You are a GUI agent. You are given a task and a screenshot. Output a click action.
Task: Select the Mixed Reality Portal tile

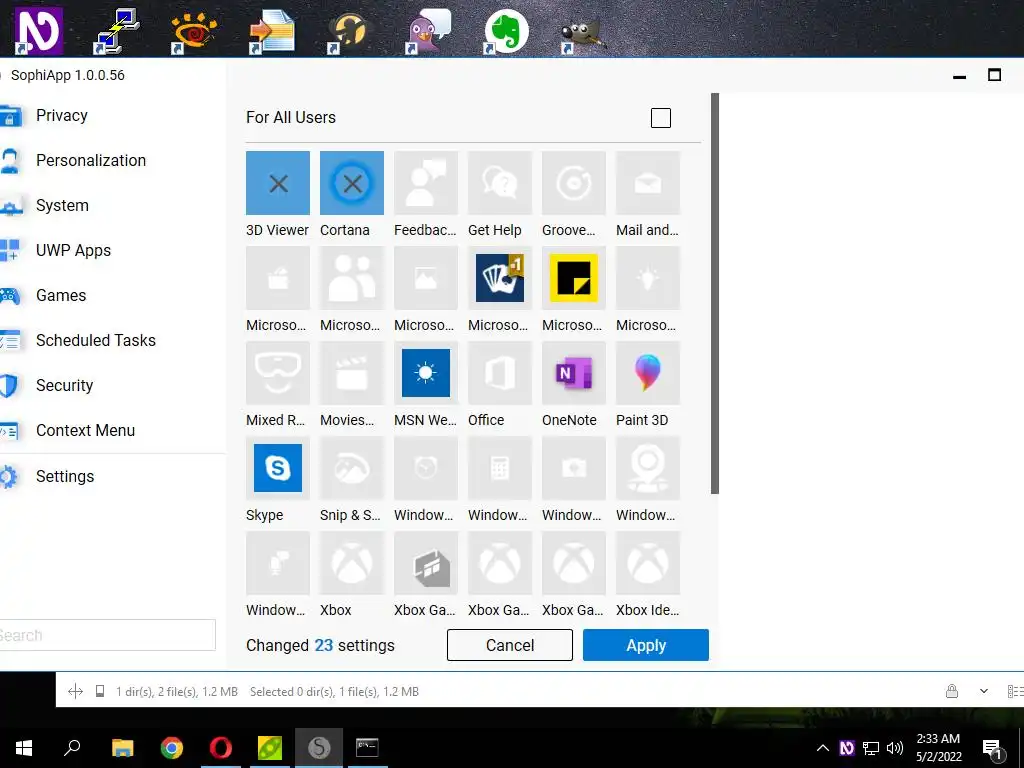click(278, 373)
